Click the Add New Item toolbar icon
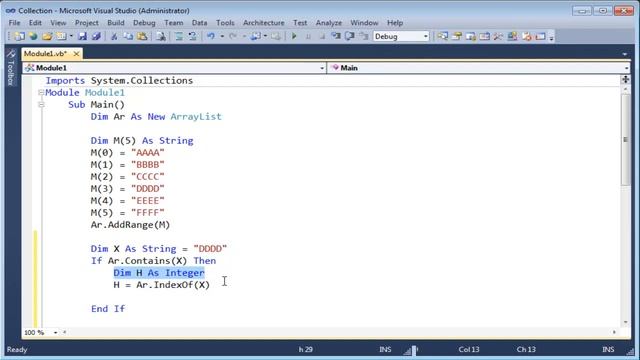The width and height of the screenshot is (640, 360). pos(61,36)
